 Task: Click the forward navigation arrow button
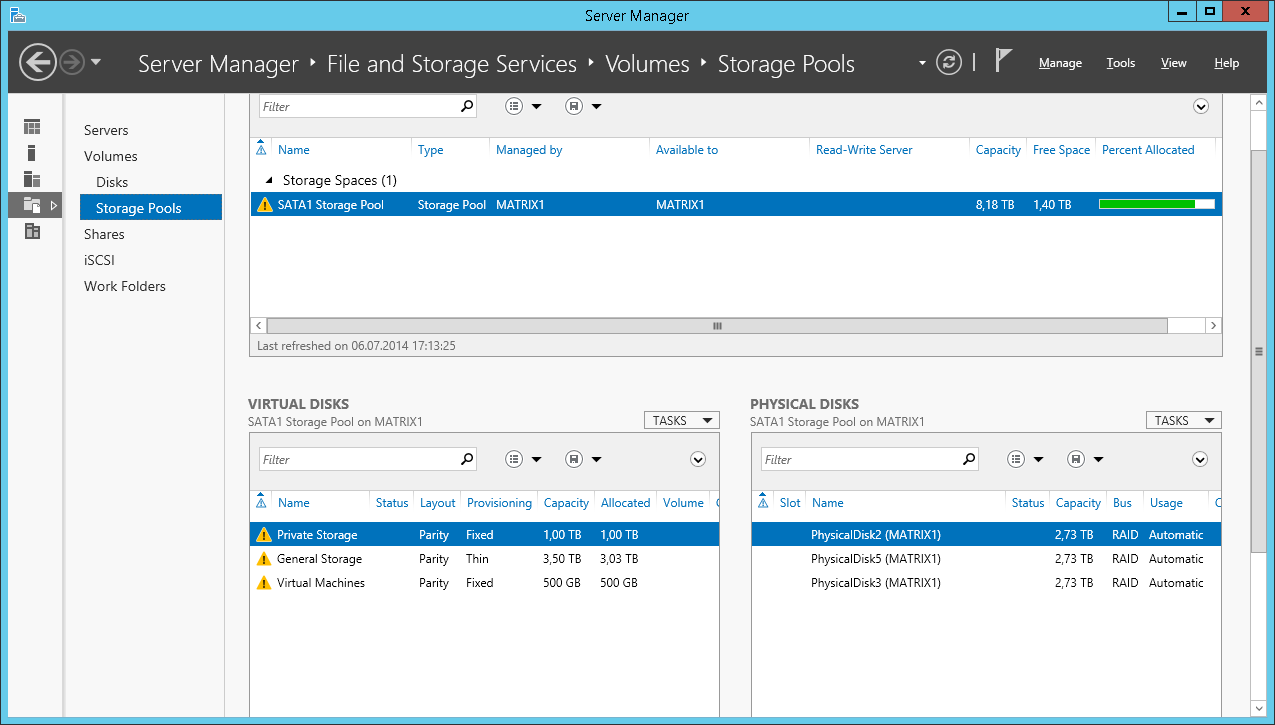point(71,63)
